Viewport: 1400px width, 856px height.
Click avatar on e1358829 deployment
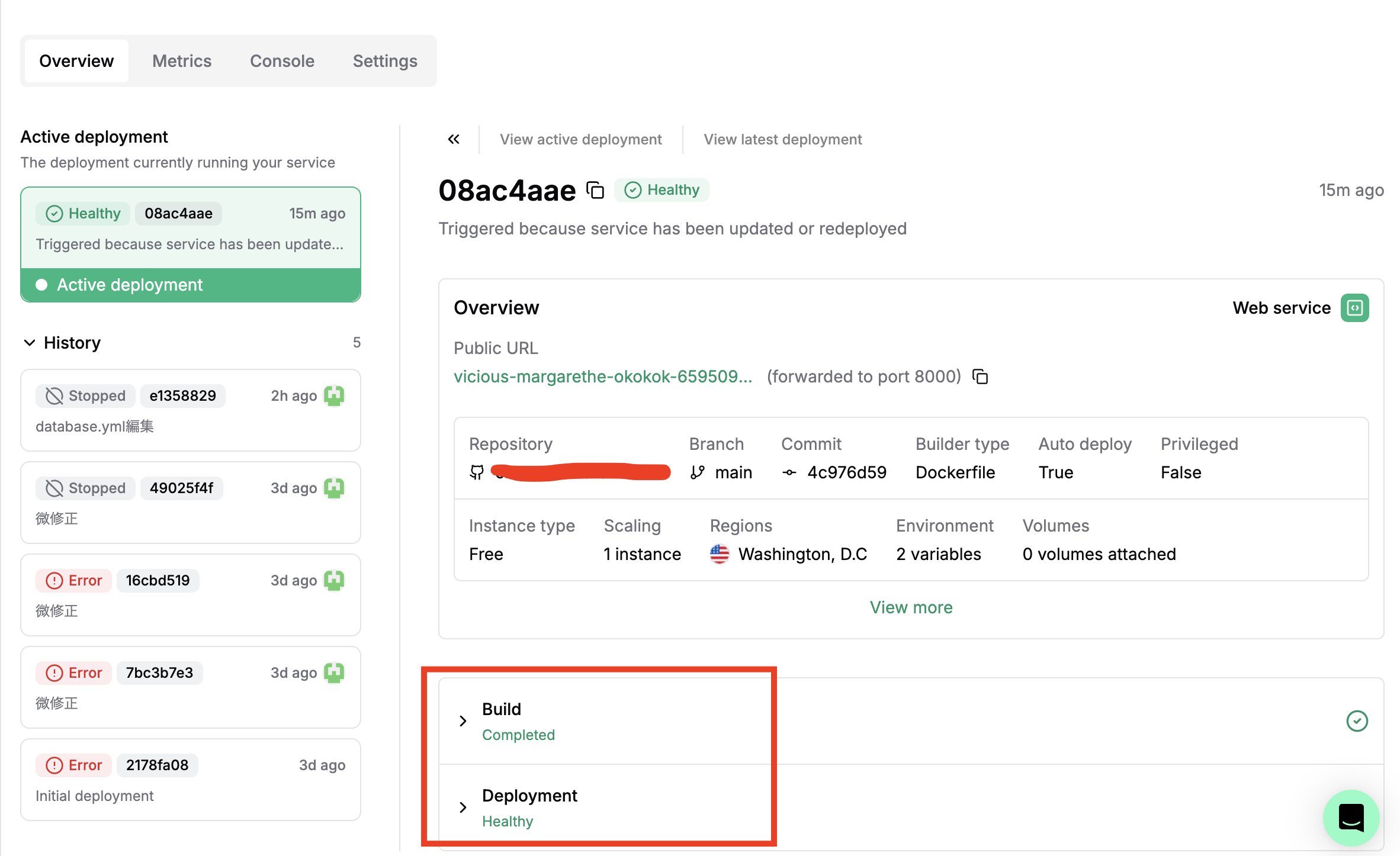pos(334,395)
